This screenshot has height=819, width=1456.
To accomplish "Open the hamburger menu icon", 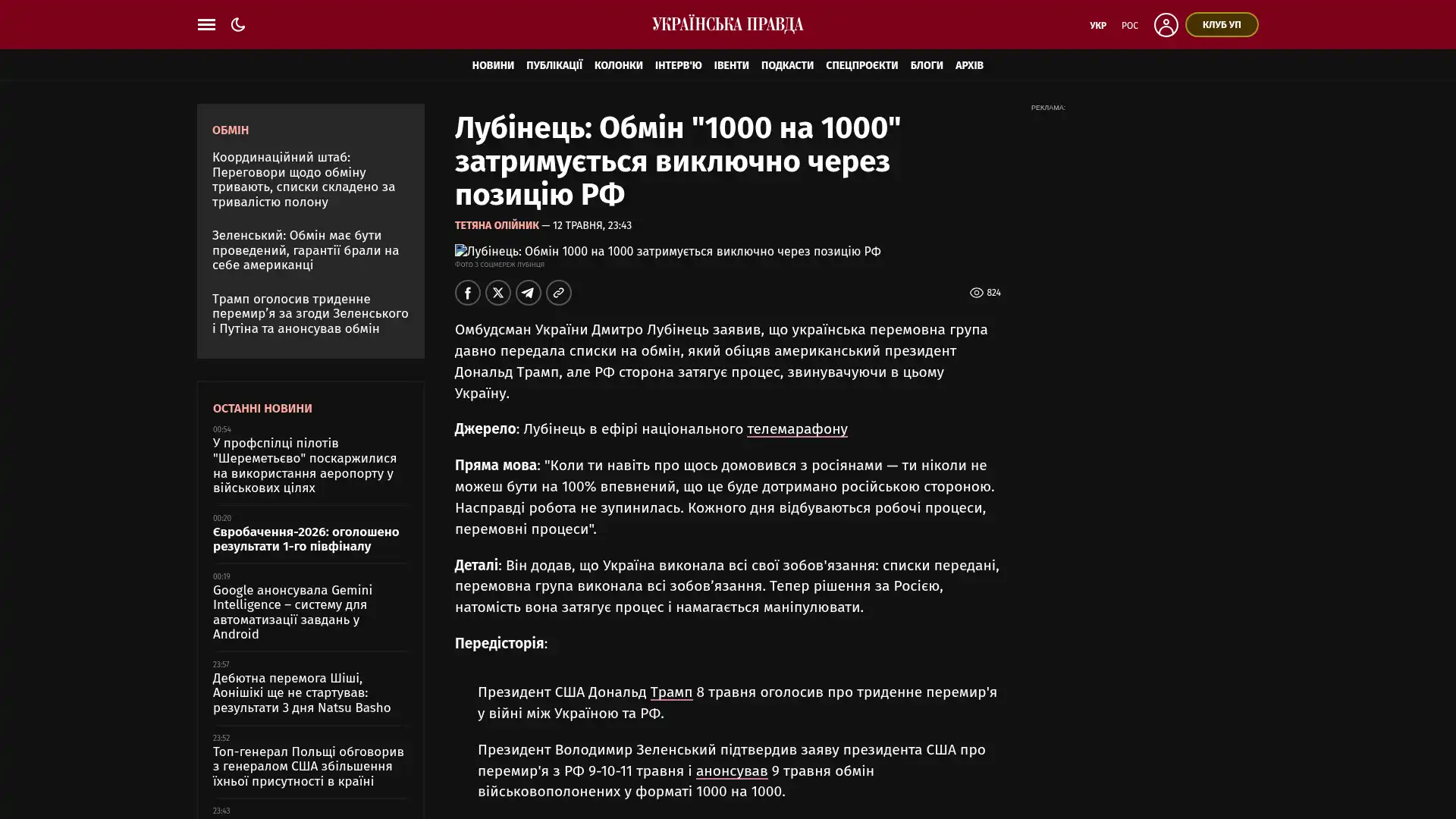I will [206, 24].
